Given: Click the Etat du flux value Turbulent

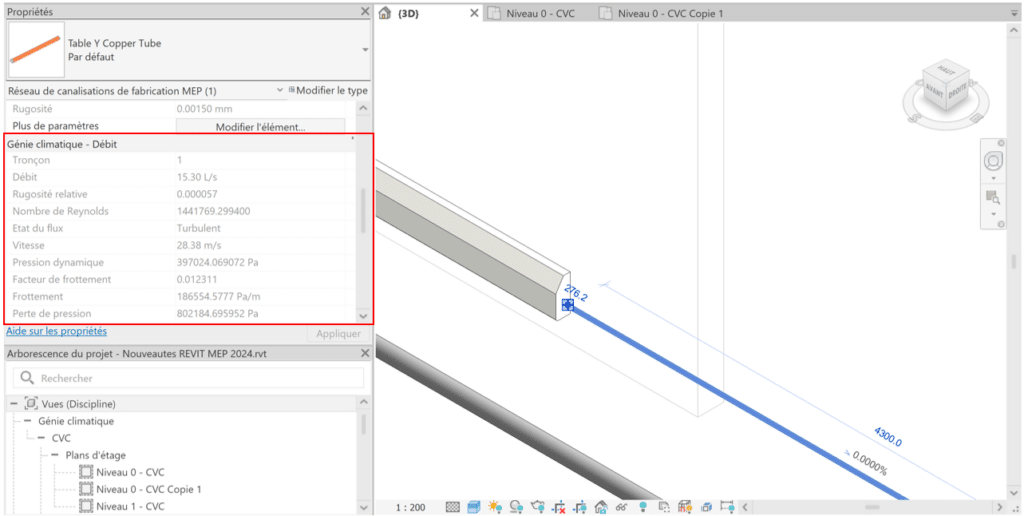Looking at the screenshot, I should click(199, 228).
